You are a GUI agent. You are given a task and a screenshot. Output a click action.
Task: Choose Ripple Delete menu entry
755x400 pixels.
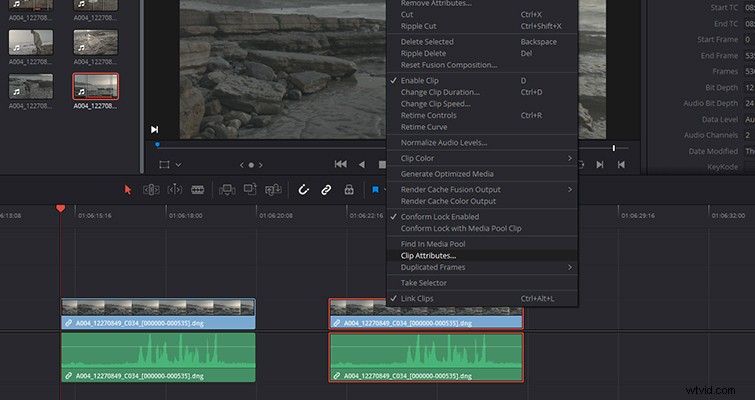point(482,53)
